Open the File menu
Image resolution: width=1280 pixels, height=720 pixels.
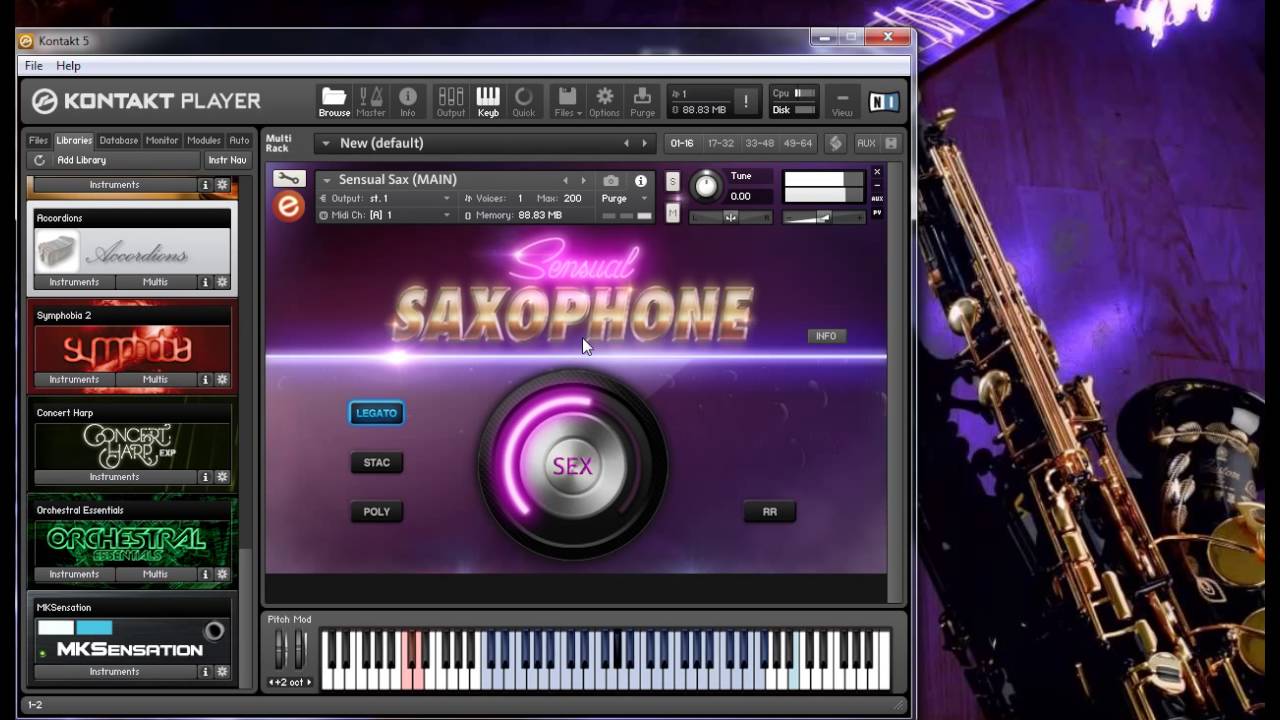[33, 65]
